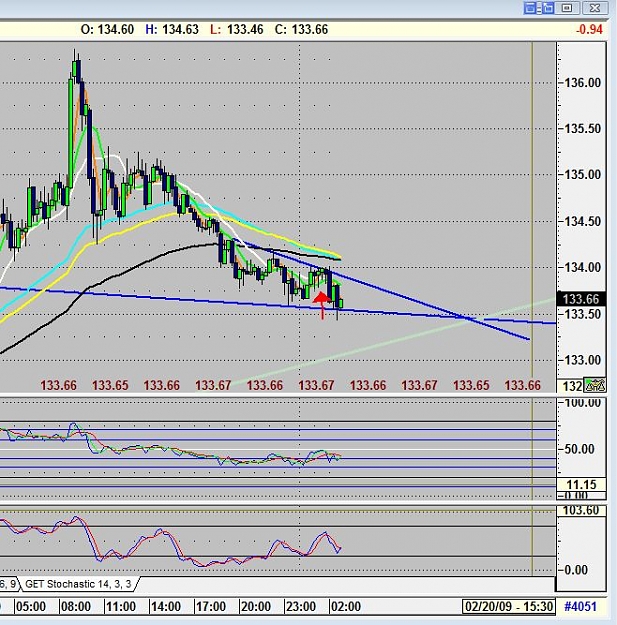Click the 11.15 indicator value box
The image size is (617, 625).
(581, 485)
